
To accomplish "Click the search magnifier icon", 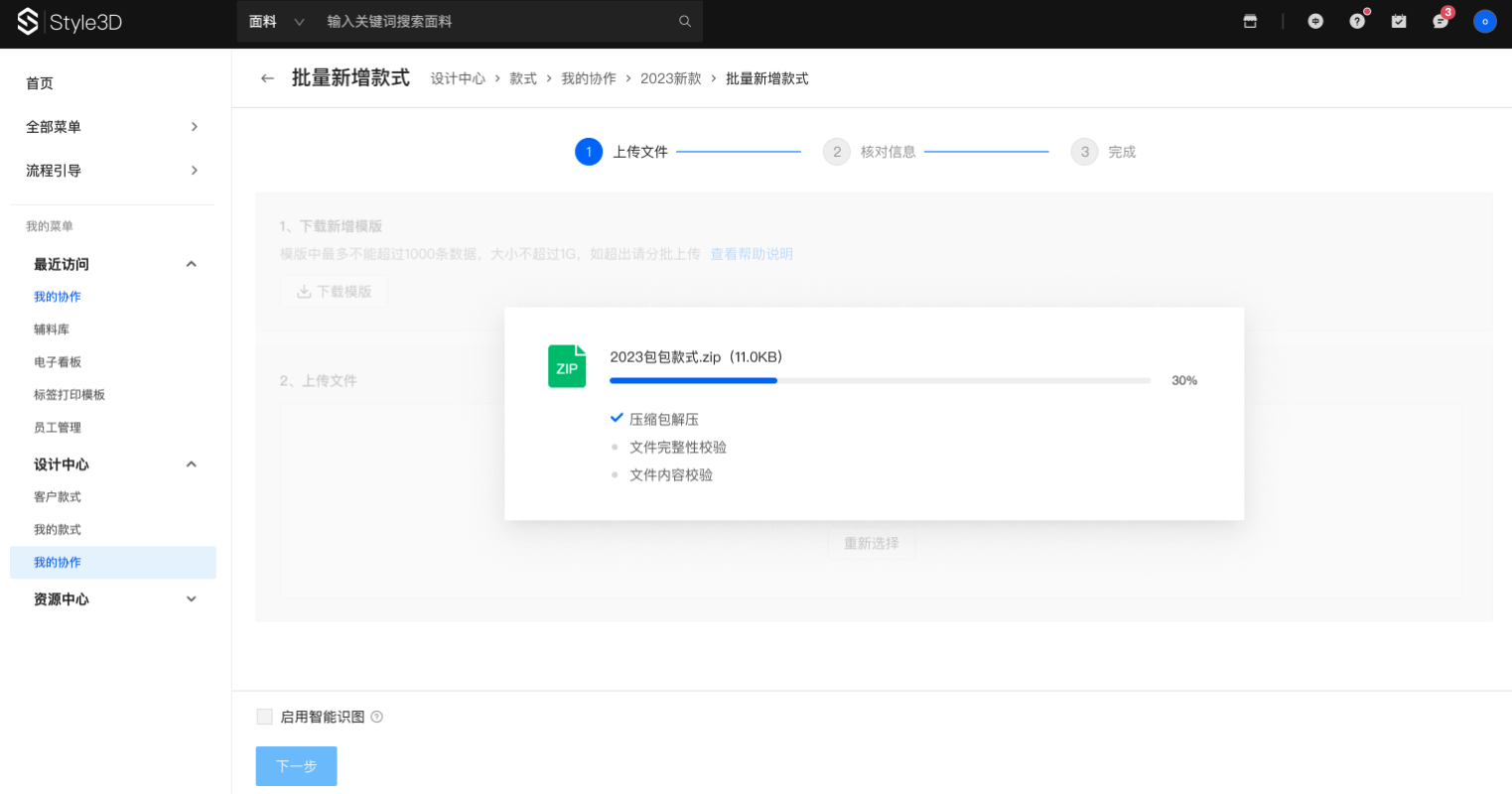I will click(x=685, y=21).
